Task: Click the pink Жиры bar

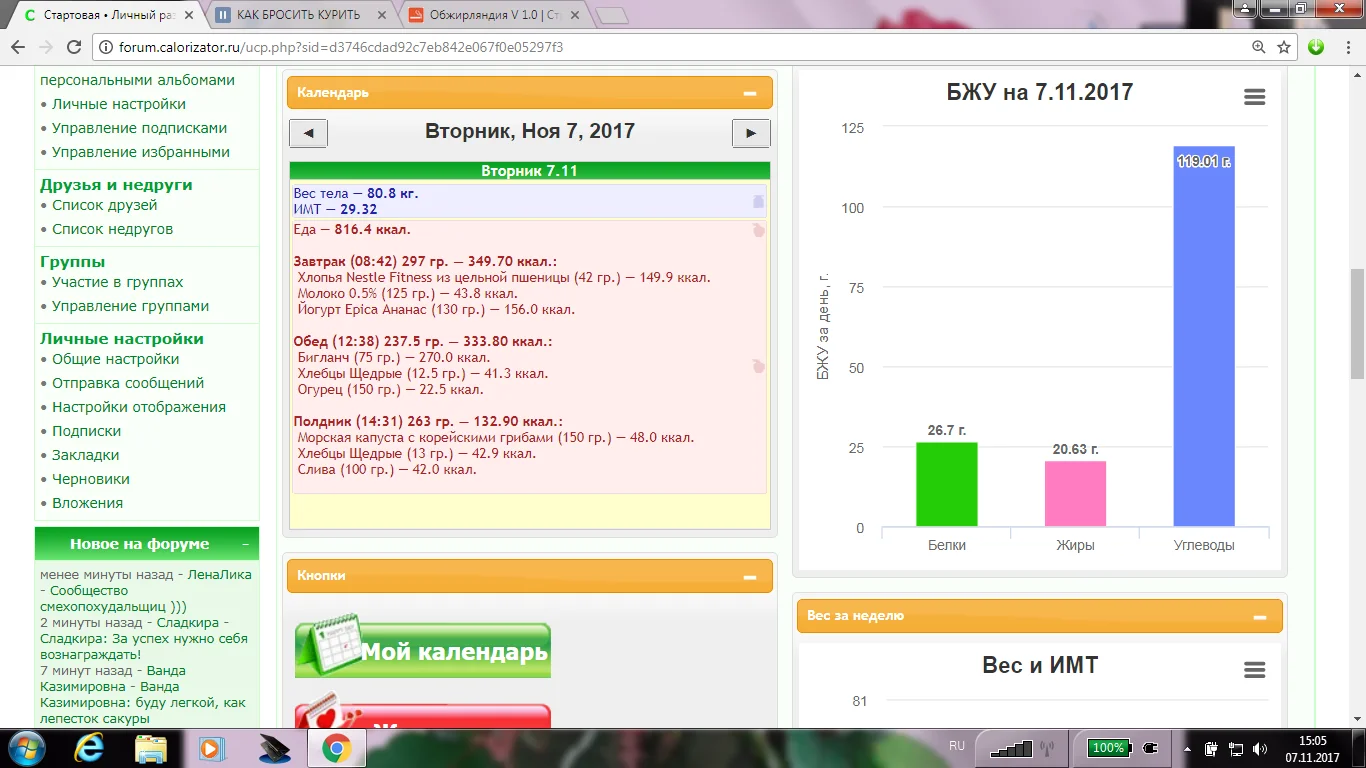Action: click(x=1075, y=494)
